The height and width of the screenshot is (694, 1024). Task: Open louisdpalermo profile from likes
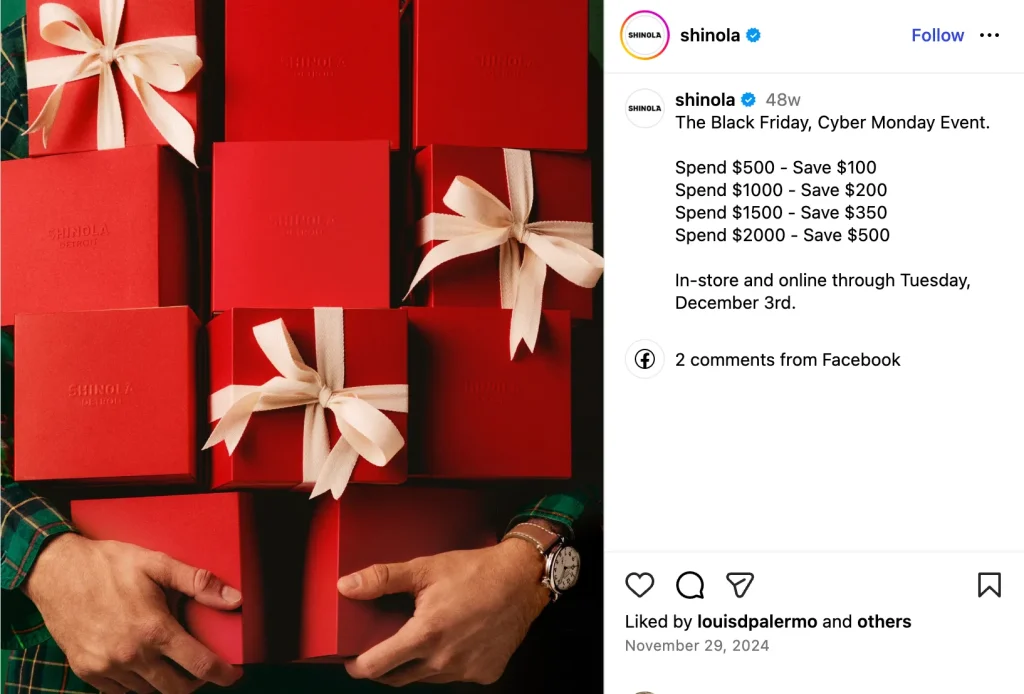pos(757,622)
